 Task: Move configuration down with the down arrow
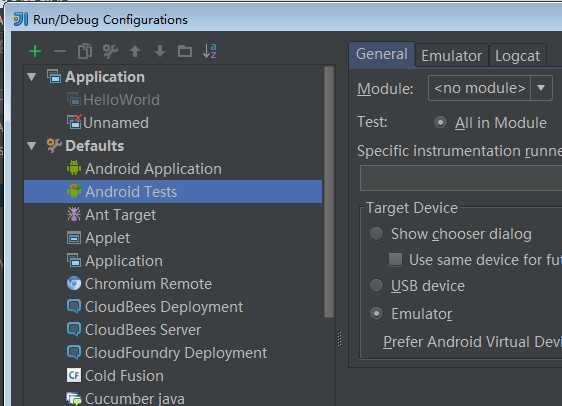point(160,51)
